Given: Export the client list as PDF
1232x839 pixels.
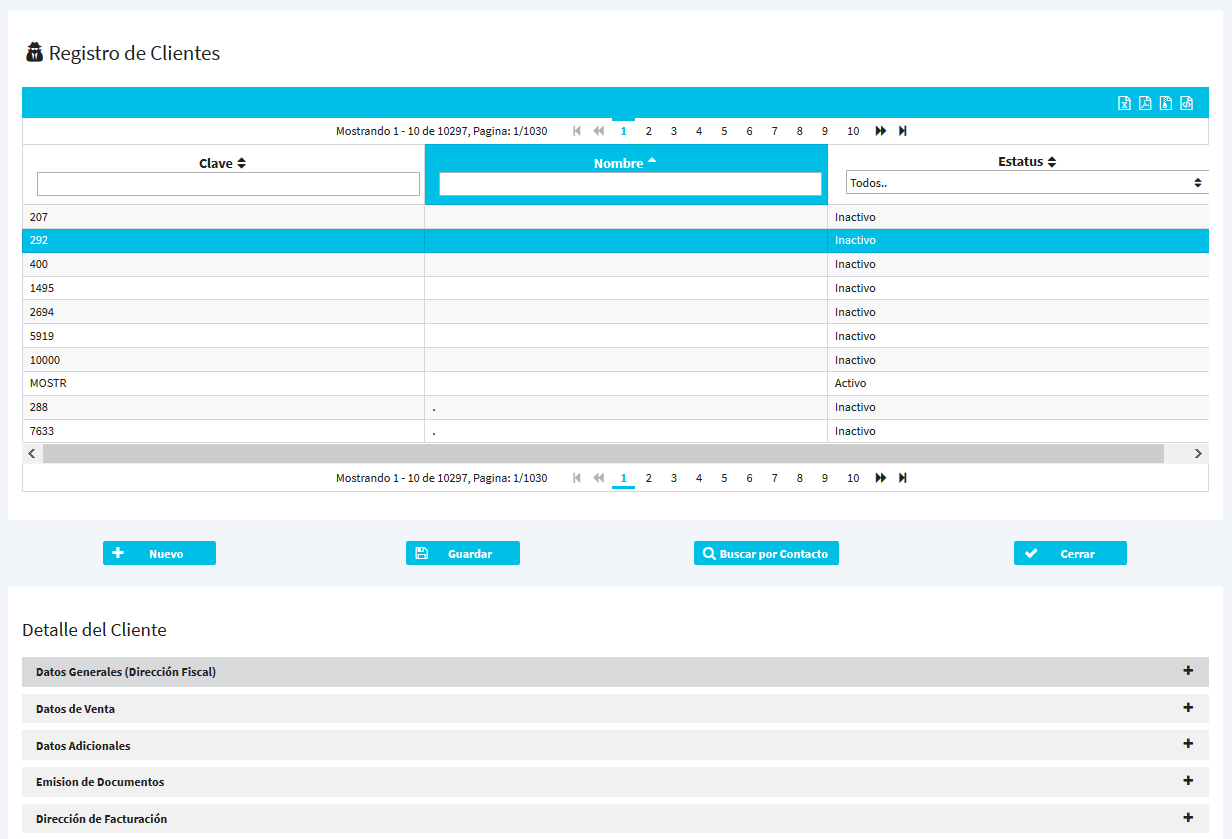Looking at the screenshot, I should 1145,103.
